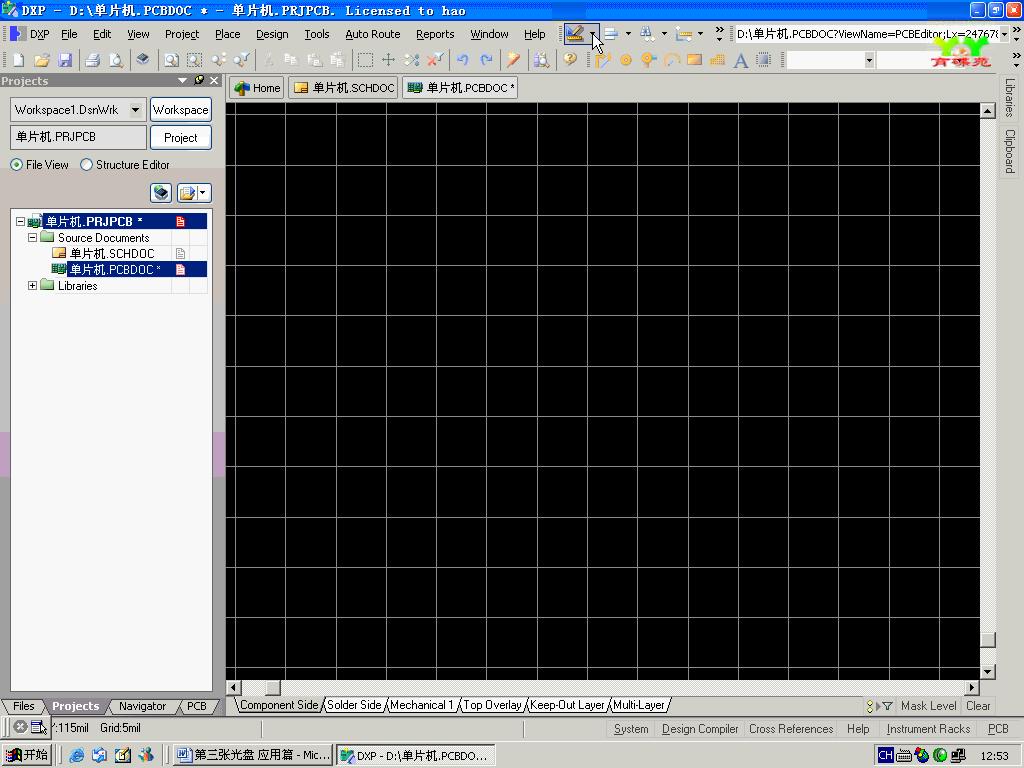Place a component footprint
This screenshot has height=768, width=1024.
click(763, 60)
